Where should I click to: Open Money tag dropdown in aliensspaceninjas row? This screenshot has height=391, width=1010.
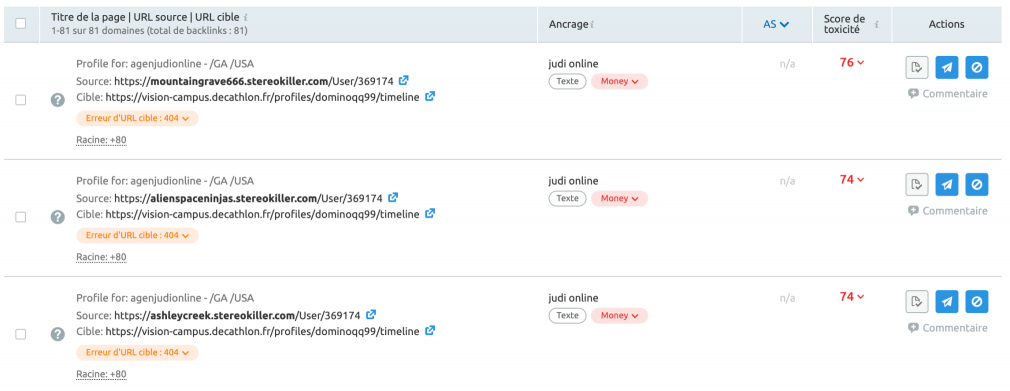(619, 198)
